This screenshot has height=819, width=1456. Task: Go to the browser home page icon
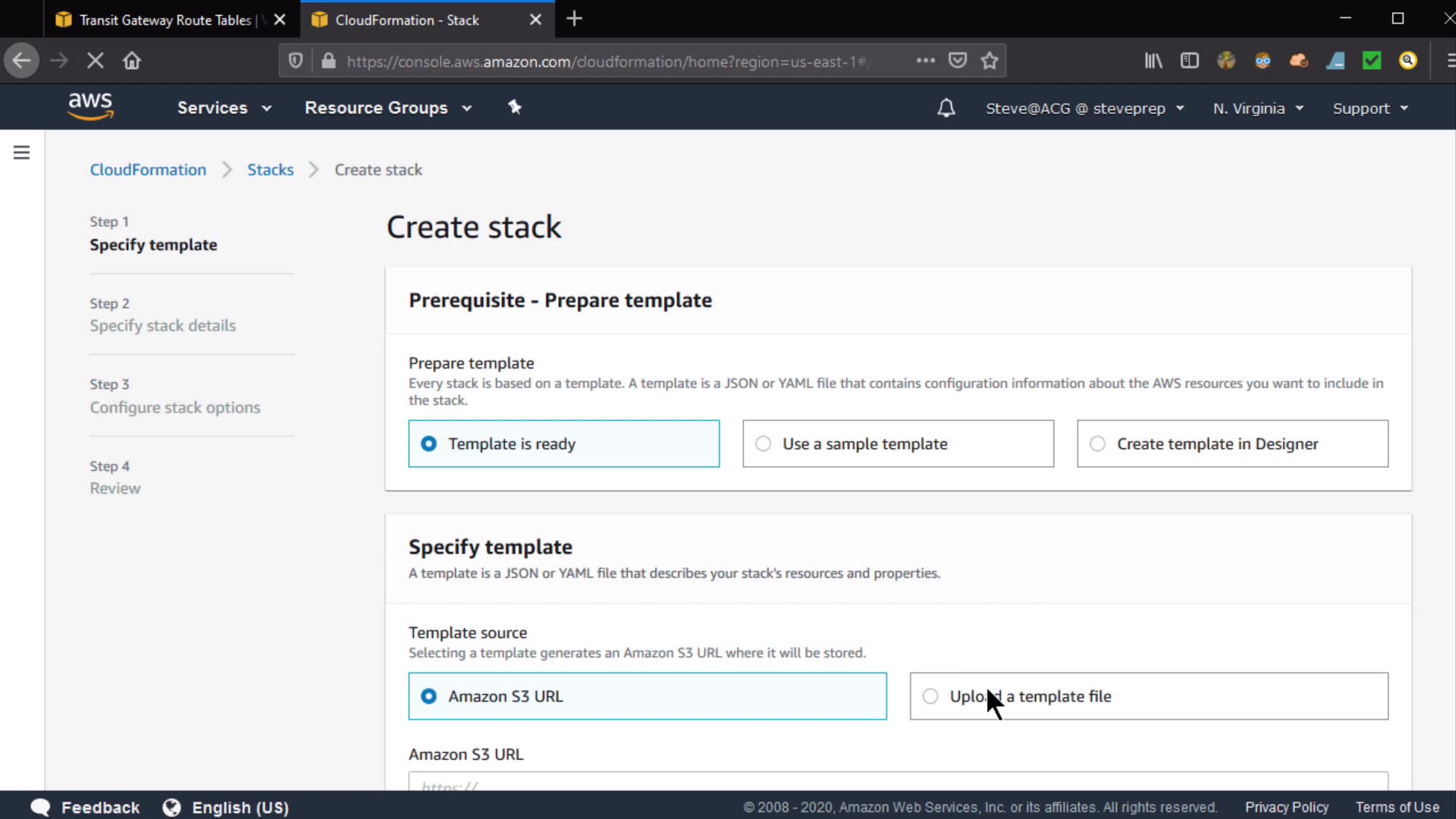(x=132, y=61)
